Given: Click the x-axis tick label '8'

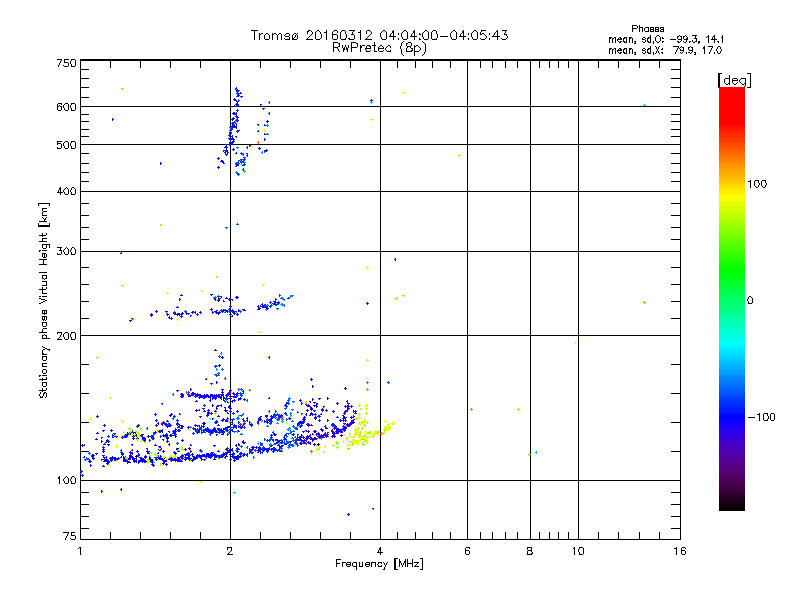Looking at the screenshot, I should click(x=530, y=551).
